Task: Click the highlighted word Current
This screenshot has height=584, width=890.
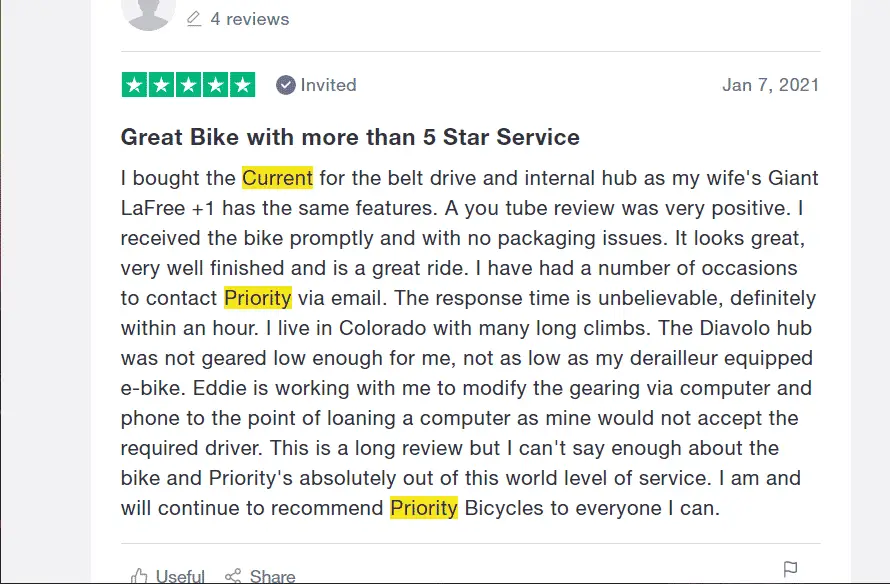Action: click(x=278, y=178)
